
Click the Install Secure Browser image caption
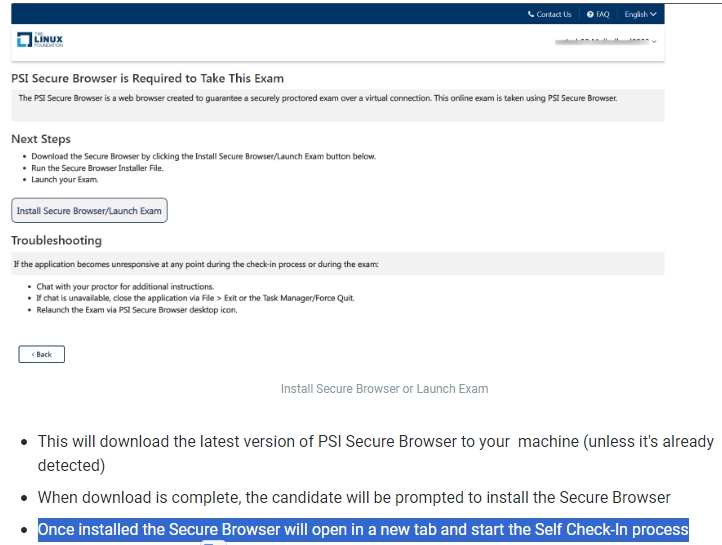pos(384,388)
